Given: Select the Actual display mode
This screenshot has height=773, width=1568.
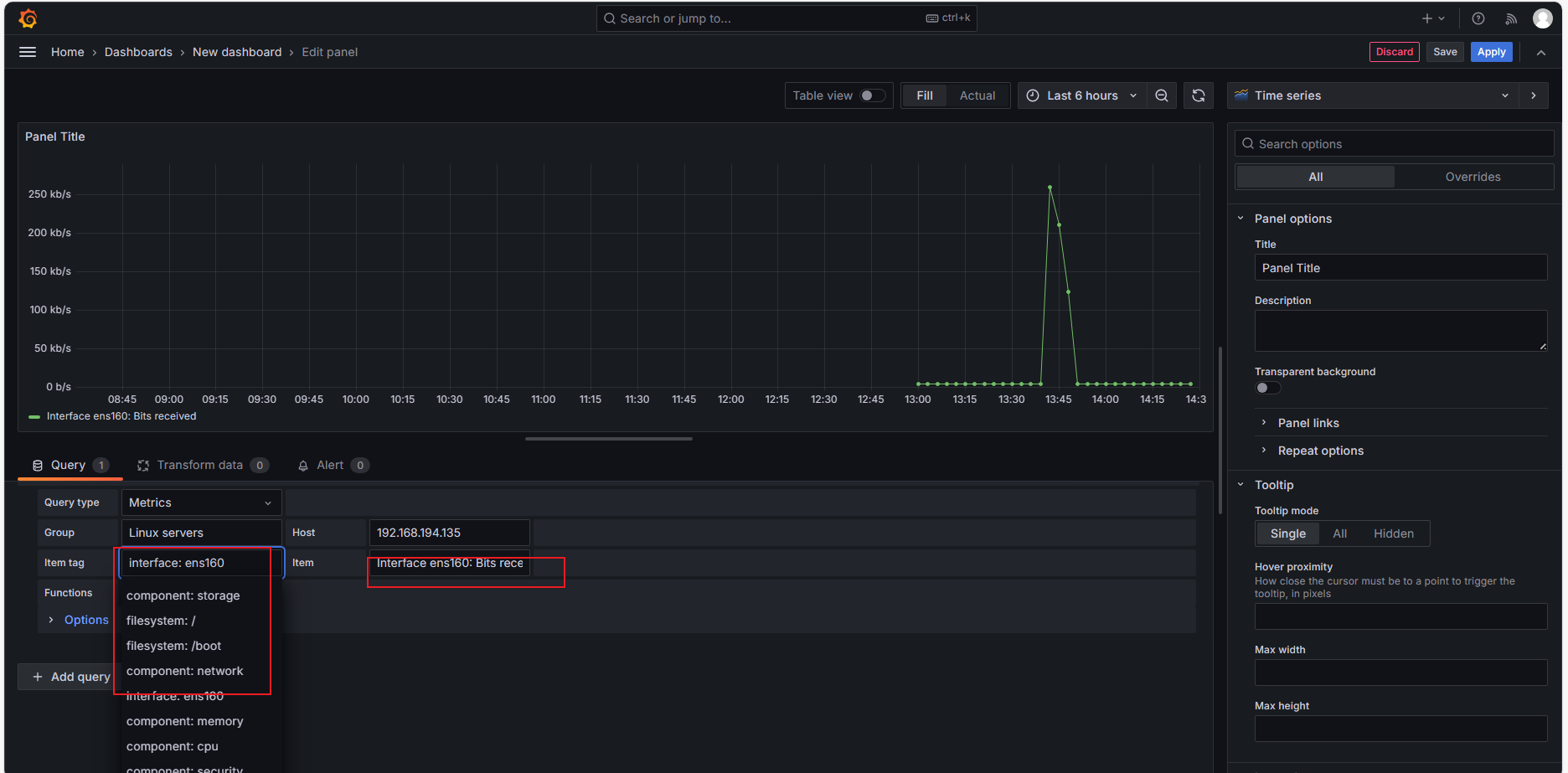Looking at the screenshot, I should (x=977, y=95).
